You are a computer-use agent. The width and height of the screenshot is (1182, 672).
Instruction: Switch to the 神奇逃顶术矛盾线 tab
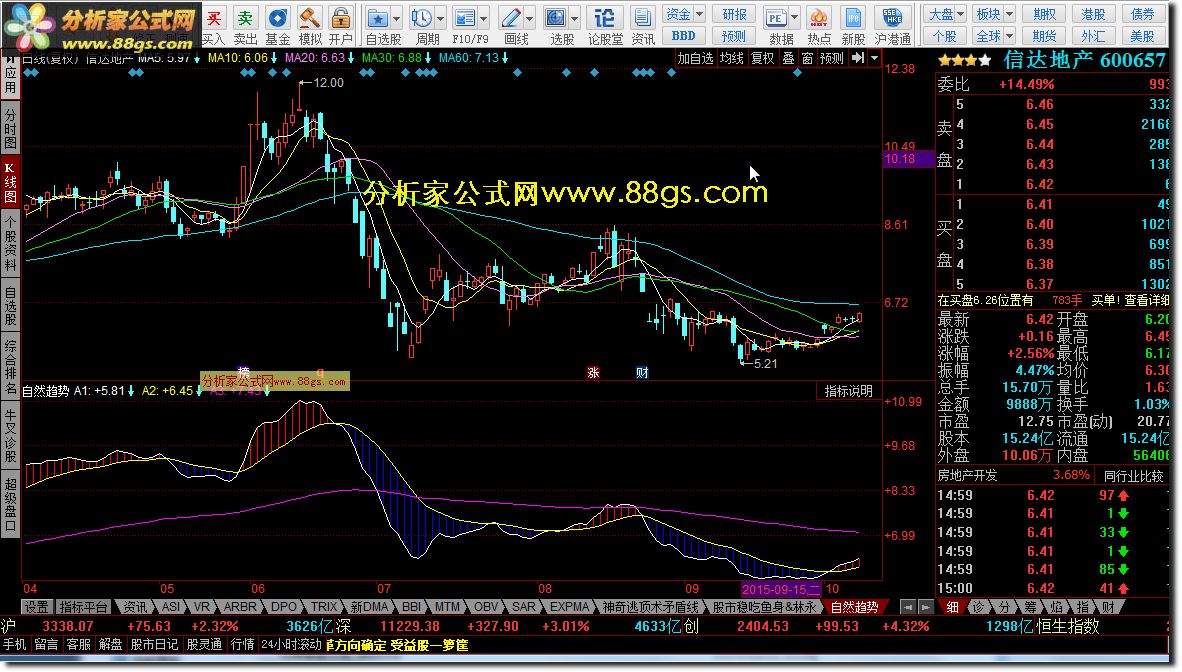point(651,607)
